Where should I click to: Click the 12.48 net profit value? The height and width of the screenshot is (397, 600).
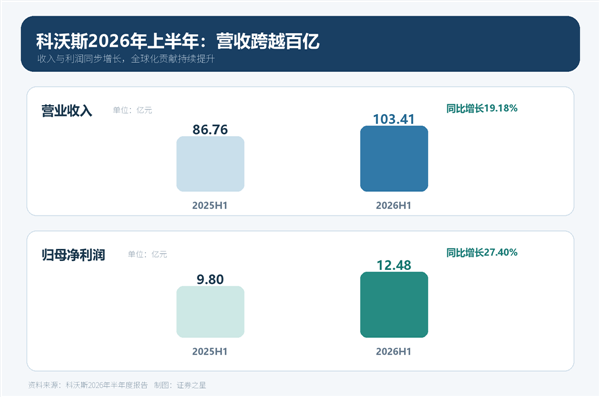[x=394, y=265]
